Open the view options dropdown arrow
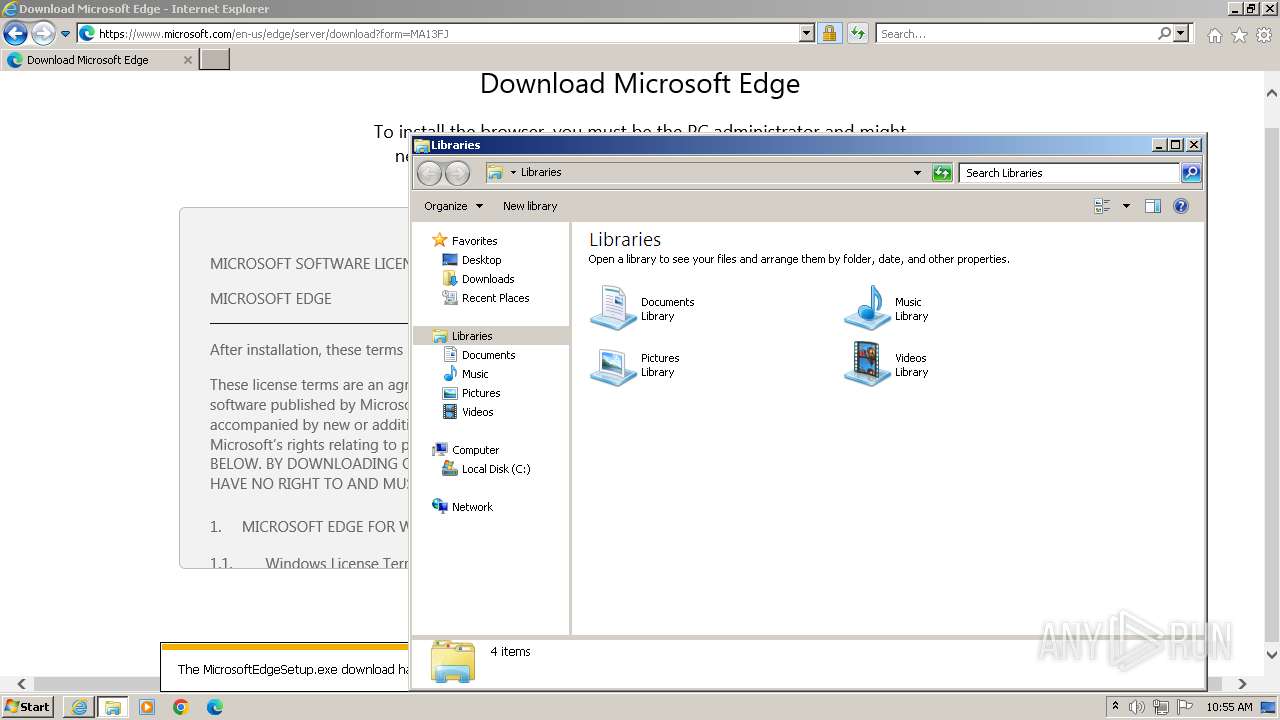This screenshot has height=720, width=1280. tap(1126, 206)
